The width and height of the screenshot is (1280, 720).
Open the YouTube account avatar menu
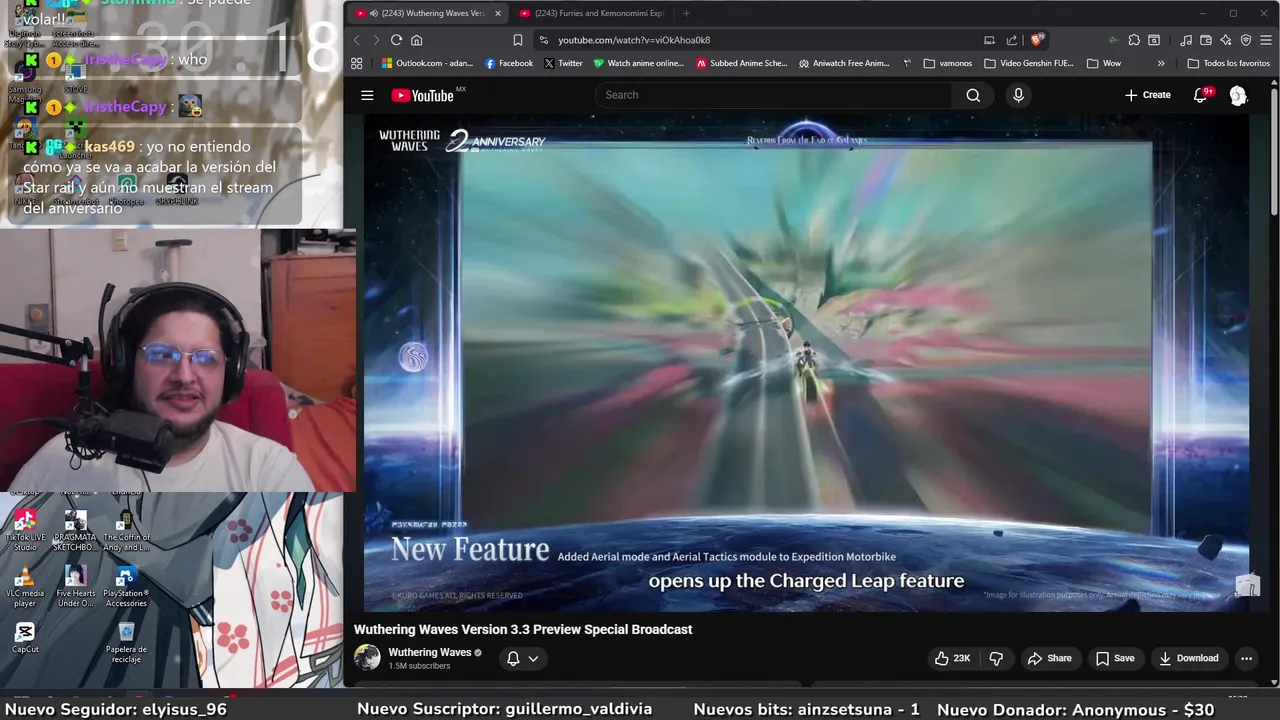click(1238, 95)
